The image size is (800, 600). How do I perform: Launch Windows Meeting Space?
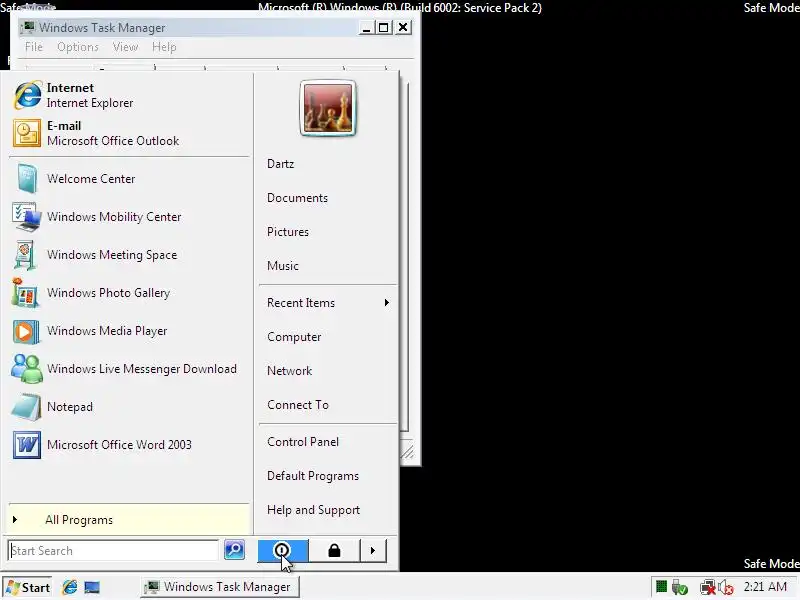[130, 255]
